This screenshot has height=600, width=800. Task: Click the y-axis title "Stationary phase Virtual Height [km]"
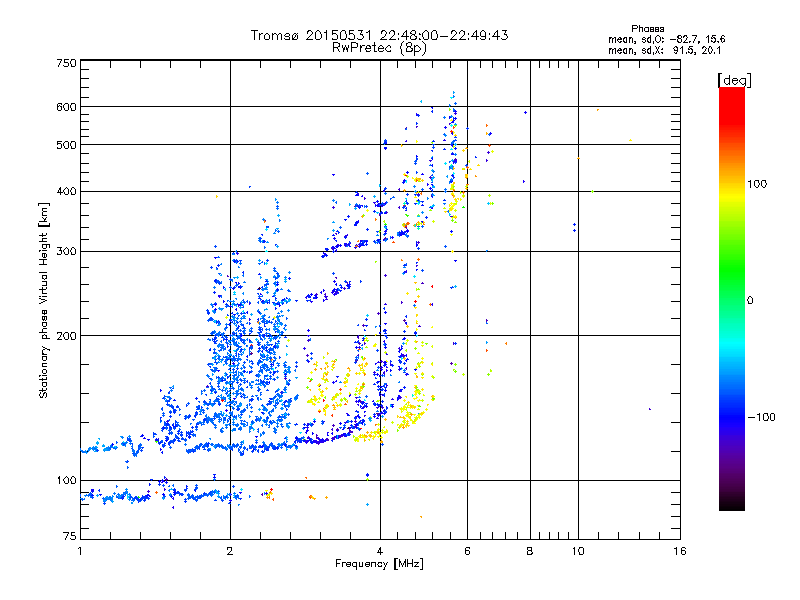(44, 300)
